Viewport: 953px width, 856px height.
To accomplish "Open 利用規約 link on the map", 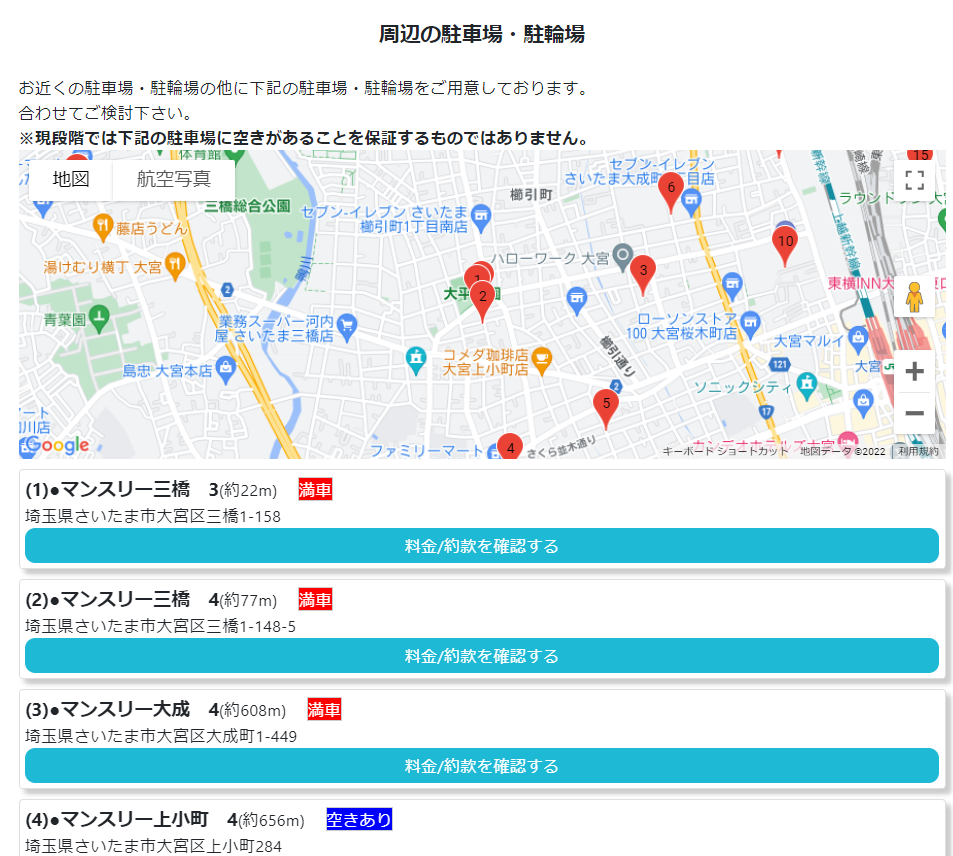I will pos(918,451).
